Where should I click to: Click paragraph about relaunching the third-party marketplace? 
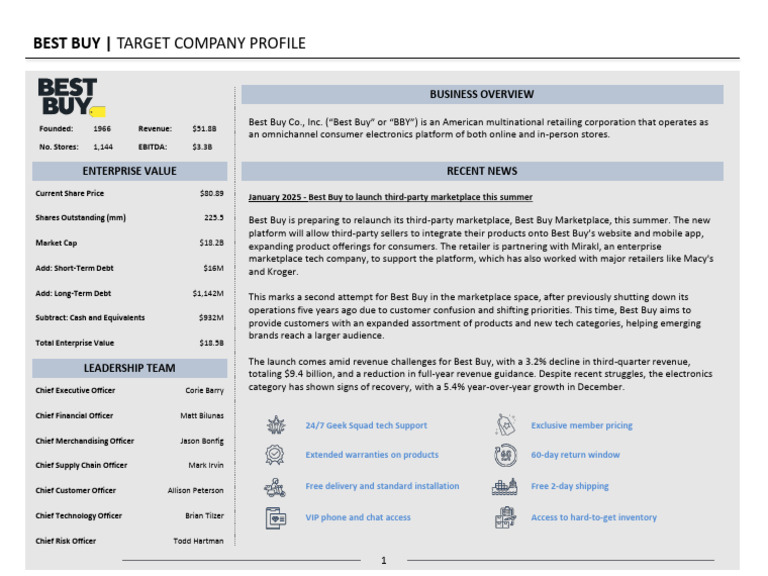(x=481, y=246)
